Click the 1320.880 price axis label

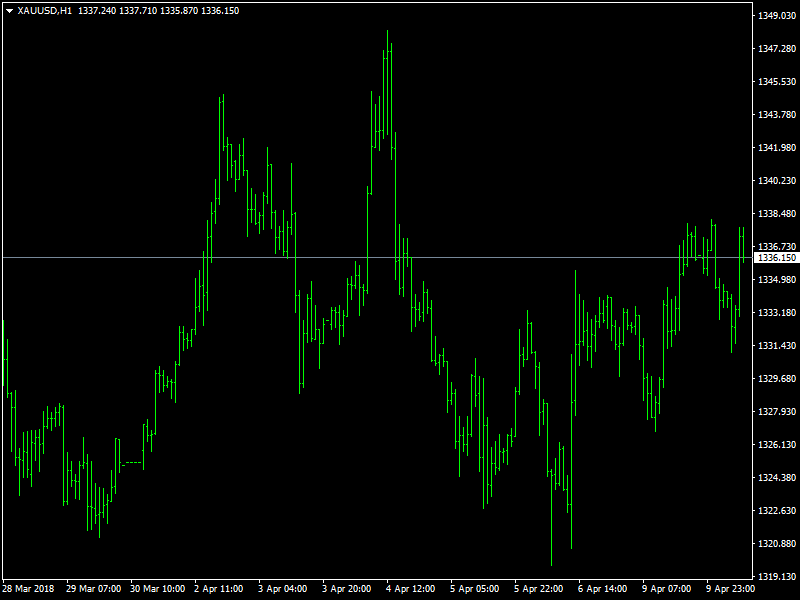point(777,544)
